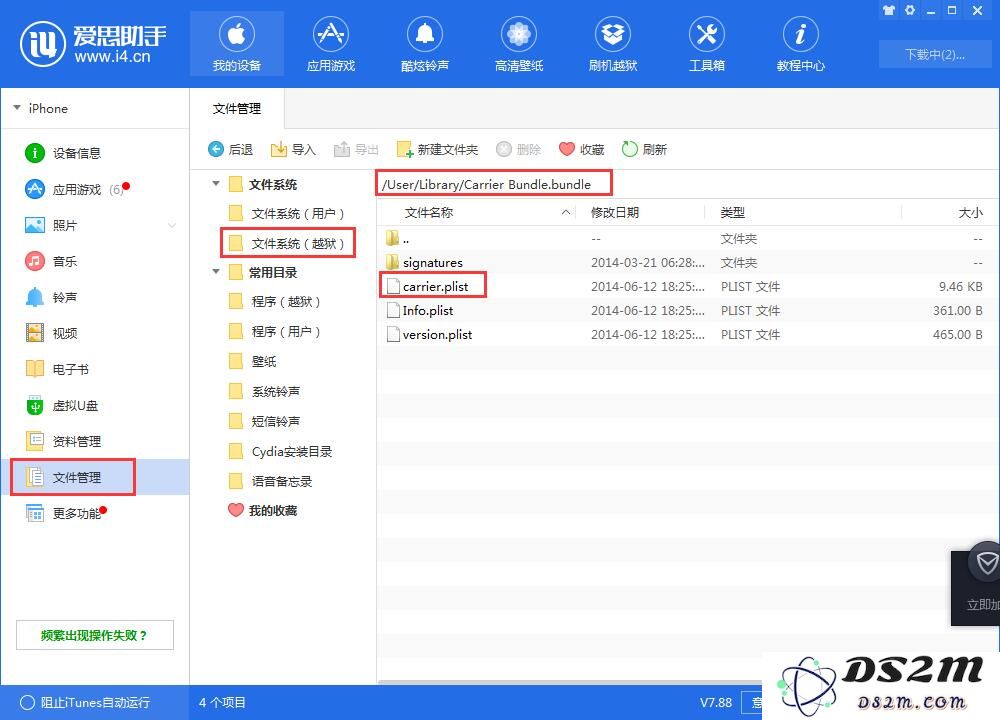Click the shield icon on floating panel
This screenshot has width=1000, height=720.
[x=987, y=562]
